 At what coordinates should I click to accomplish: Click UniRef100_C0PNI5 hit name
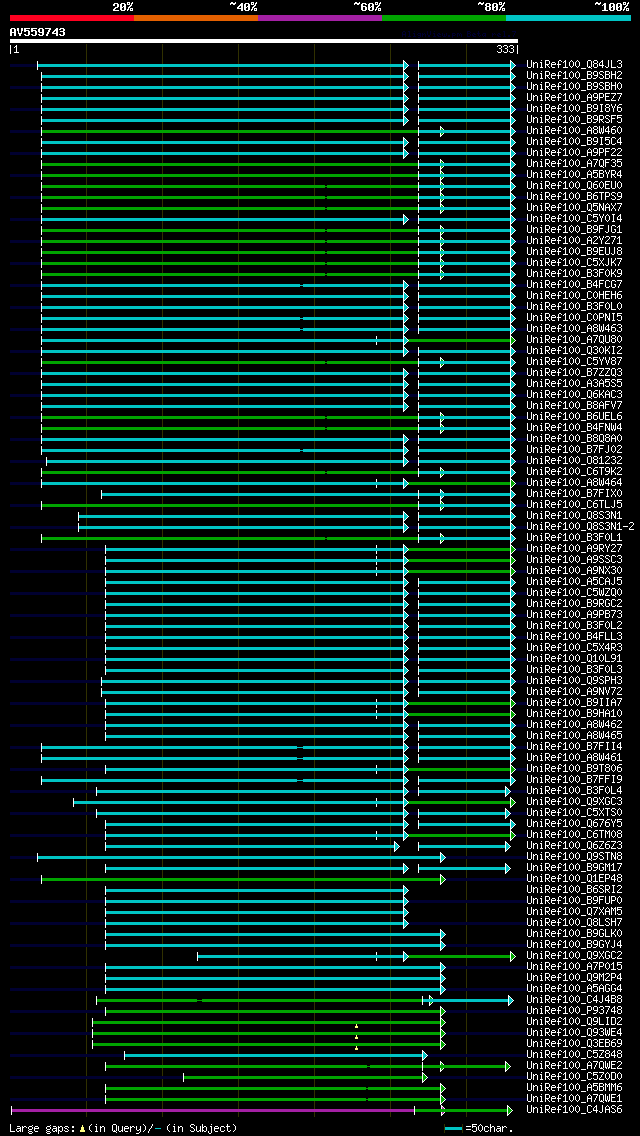pyautogui.click(x=574, y=317)
